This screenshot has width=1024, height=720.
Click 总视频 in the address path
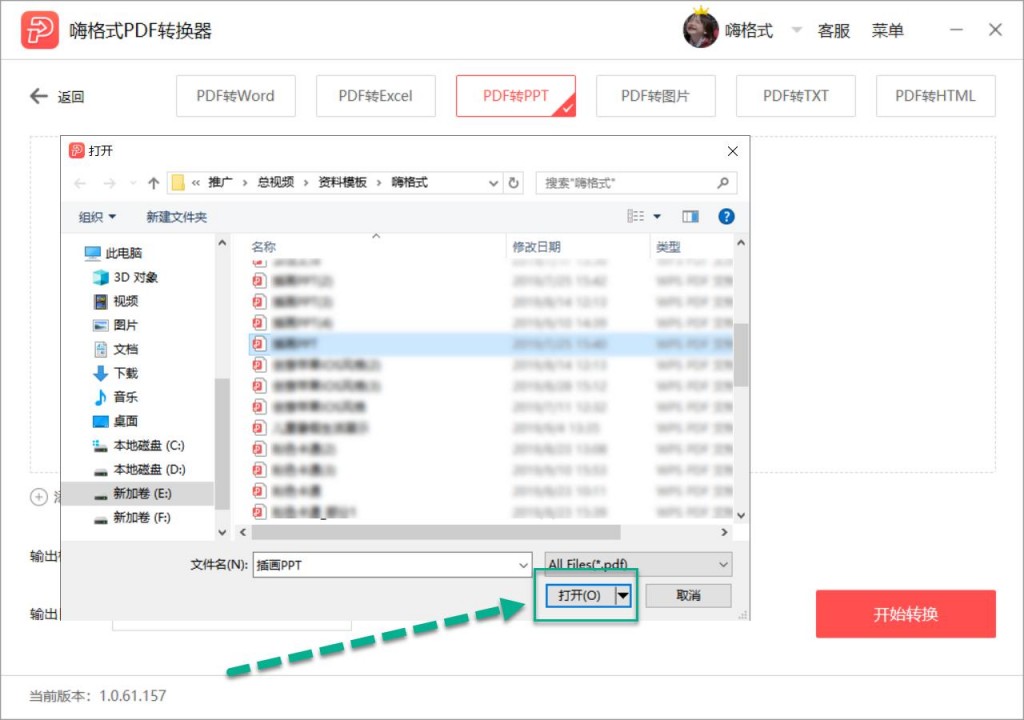(x=276, y=182)
